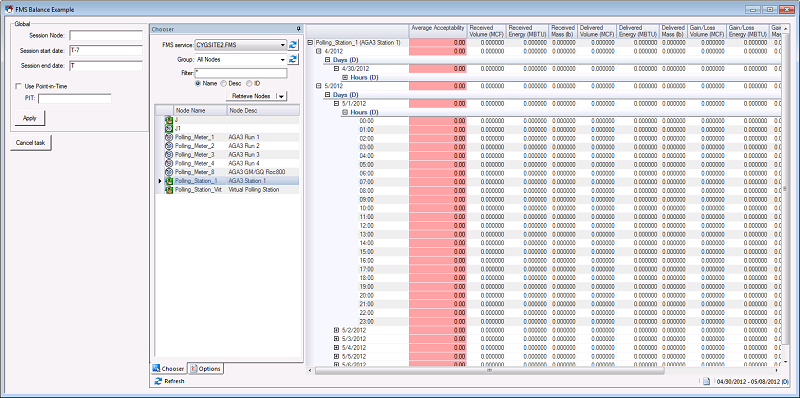Image resolution: width=800 pixels, height=398 pixels.
Task: Click the vertical scrollbar down arrow
Action: 785,362
